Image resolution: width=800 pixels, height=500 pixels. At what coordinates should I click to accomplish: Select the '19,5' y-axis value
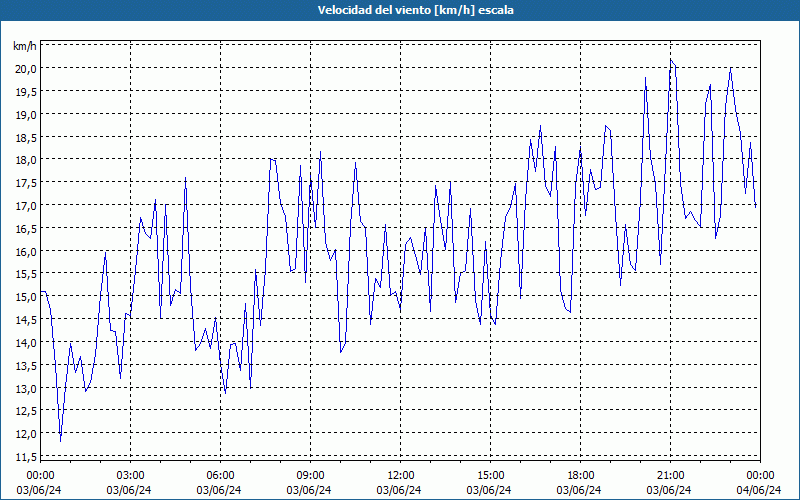click(26, 92)
